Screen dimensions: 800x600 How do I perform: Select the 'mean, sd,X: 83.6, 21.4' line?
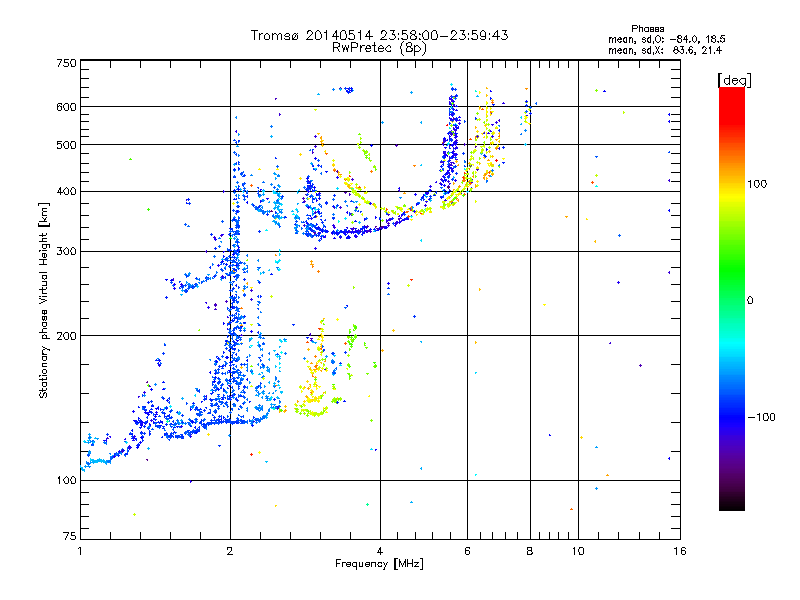tap(665, 50)
